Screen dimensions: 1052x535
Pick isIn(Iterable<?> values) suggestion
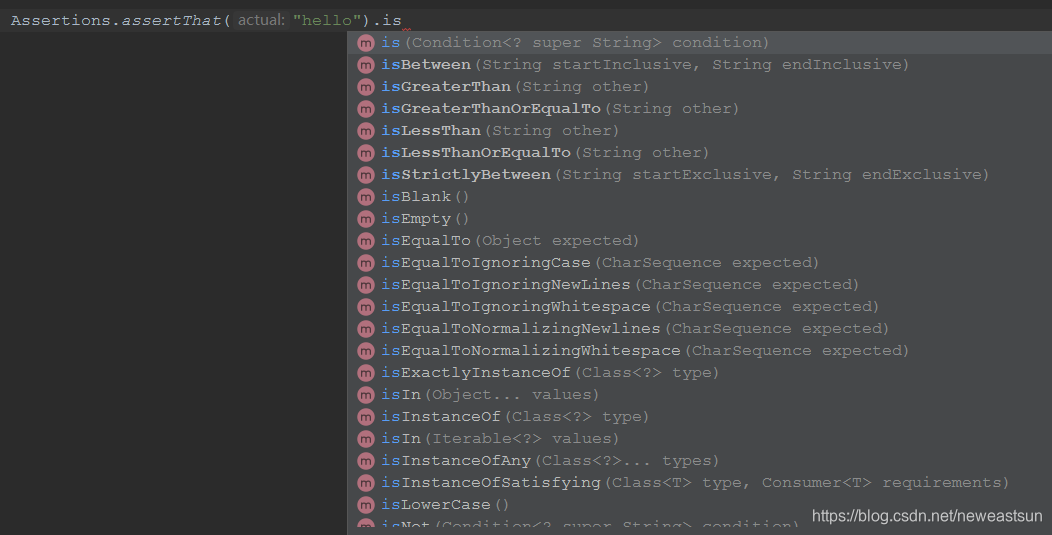(700, 439)
